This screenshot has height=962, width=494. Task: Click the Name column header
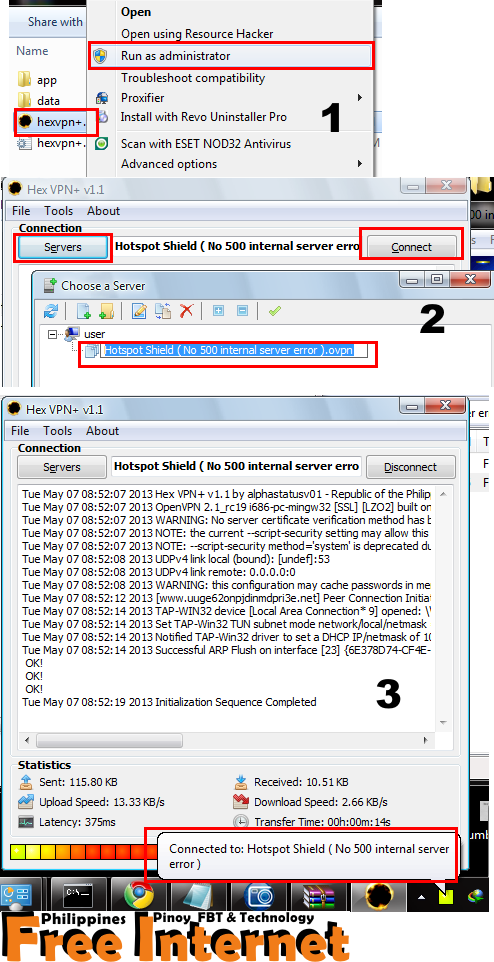coord(33,51)
